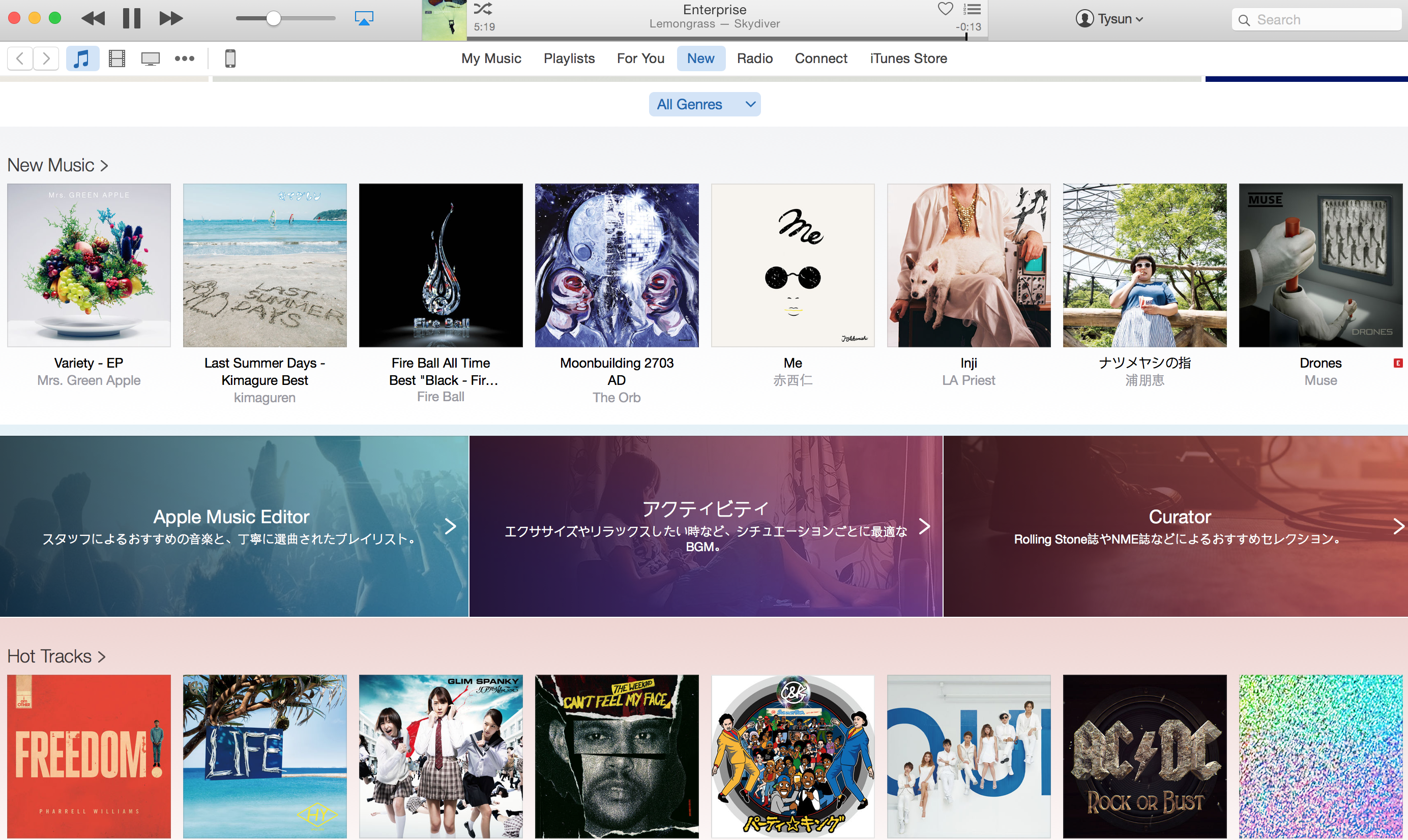Skip back to the previous track
This screenshot has height=840, width=1408.
(93, 19)
